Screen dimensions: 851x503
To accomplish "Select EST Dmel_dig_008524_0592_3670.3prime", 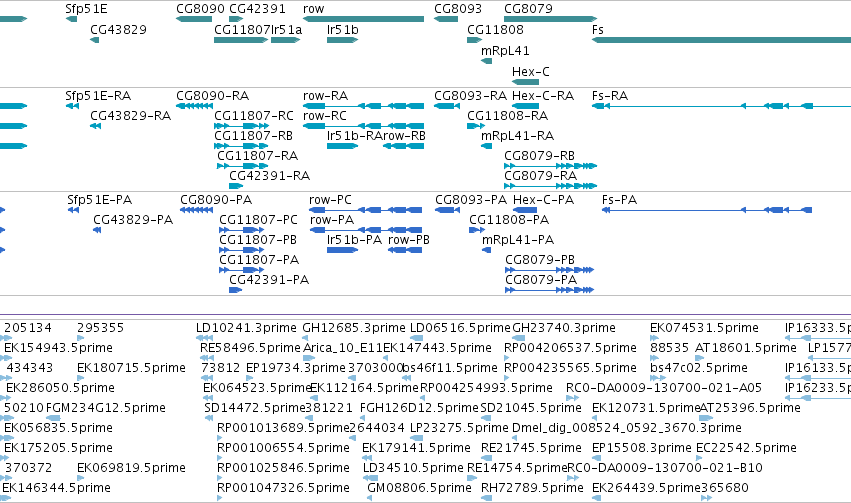I will tap(626, 429).
